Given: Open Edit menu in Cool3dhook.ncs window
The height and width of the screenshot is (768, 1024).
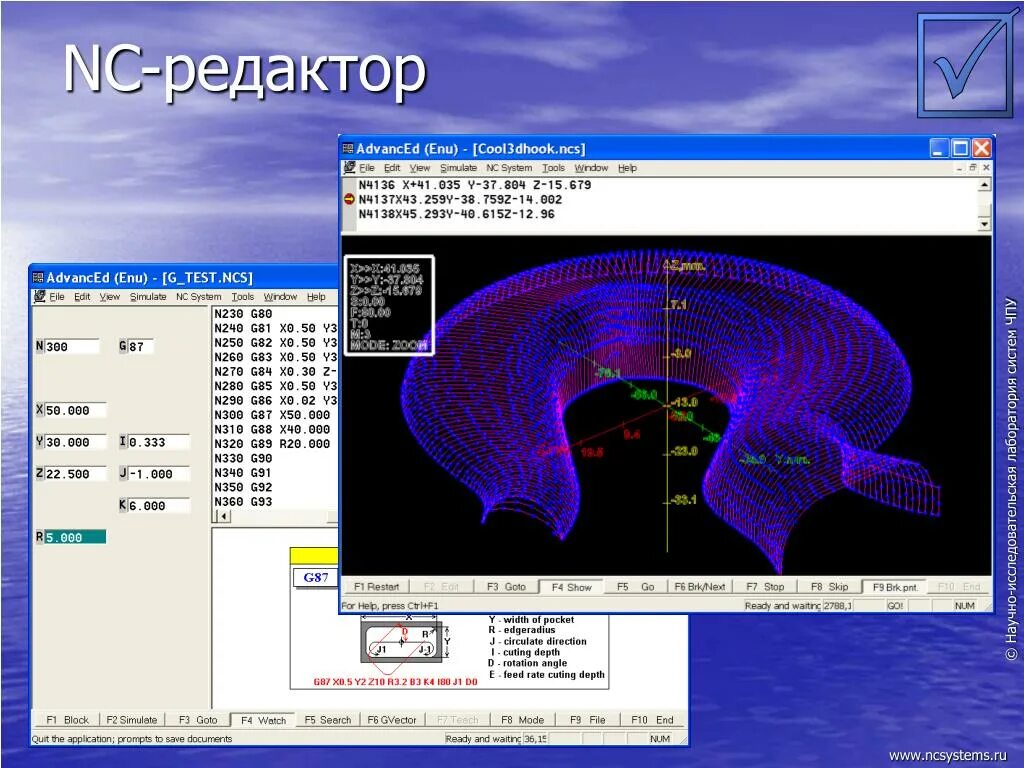Looking at the screenshot, I should (392, 168).
